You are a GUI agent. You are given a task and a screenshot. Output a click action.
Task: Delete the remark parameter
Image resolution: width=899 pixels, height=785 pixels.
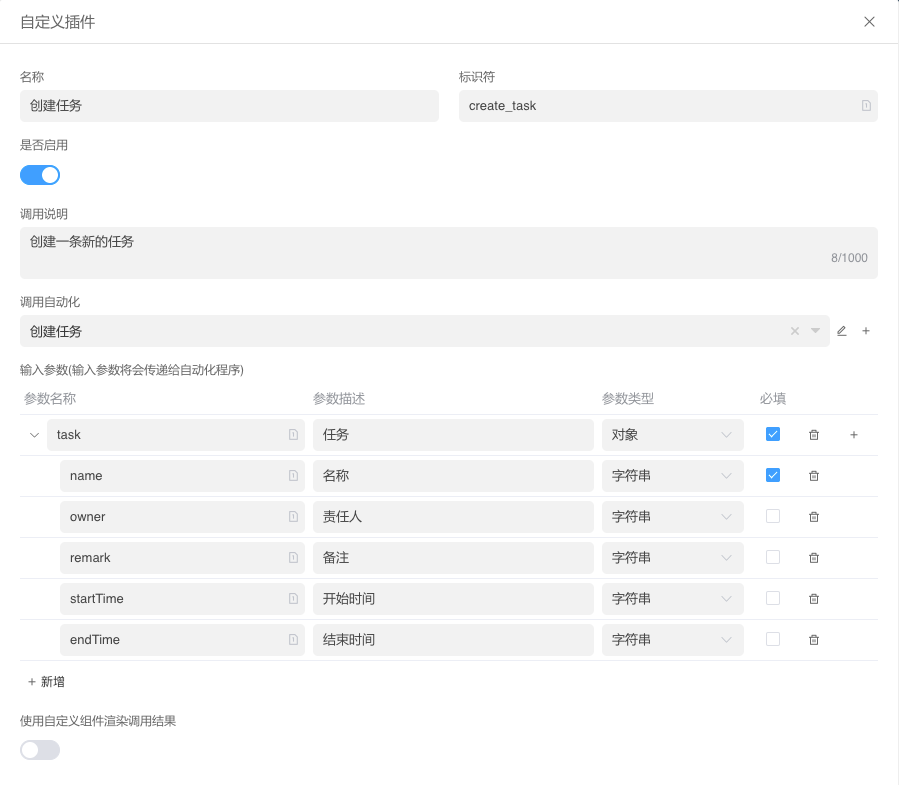(814, 558)
